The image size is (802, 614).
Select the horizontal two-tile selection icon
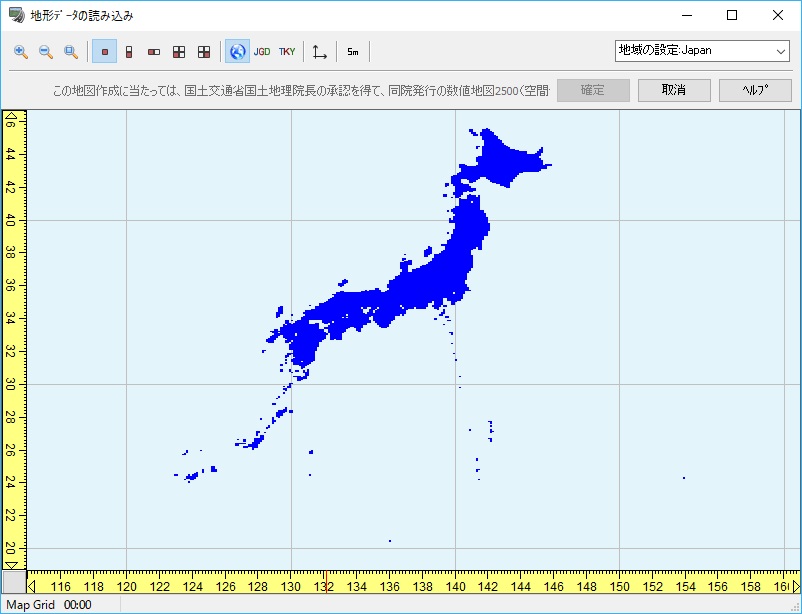click(154, 51)
